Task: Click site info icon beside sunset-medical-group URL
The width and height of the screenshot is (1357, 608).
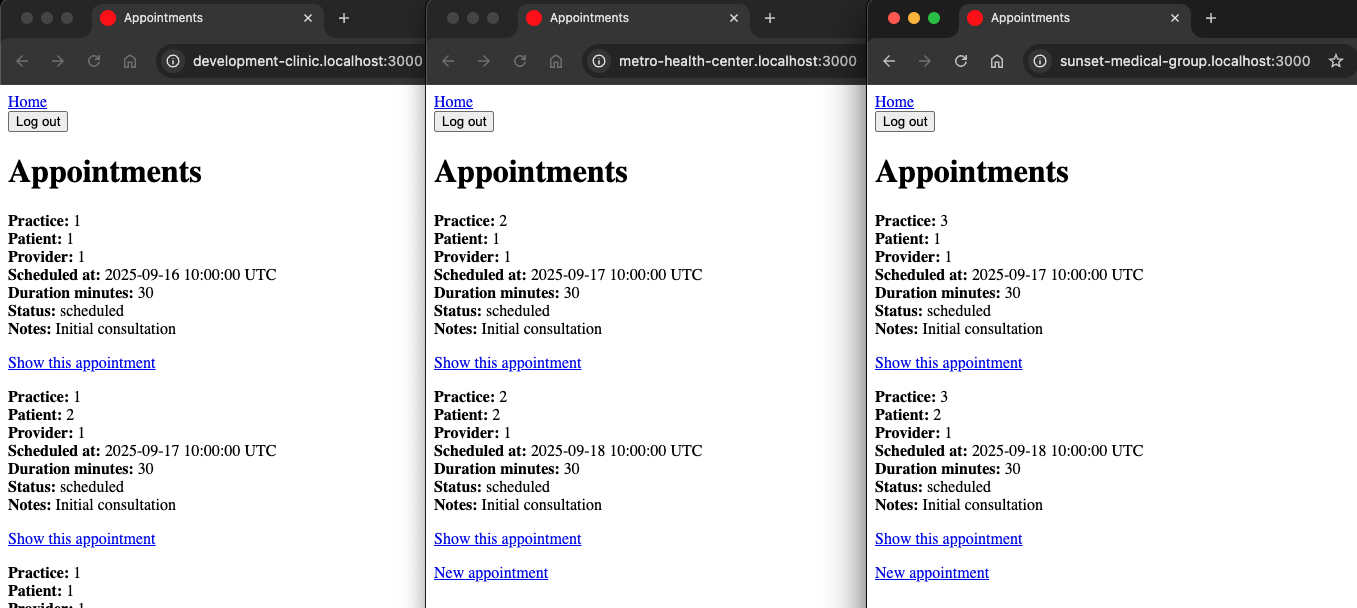Action: click(x=1040, y=61)
